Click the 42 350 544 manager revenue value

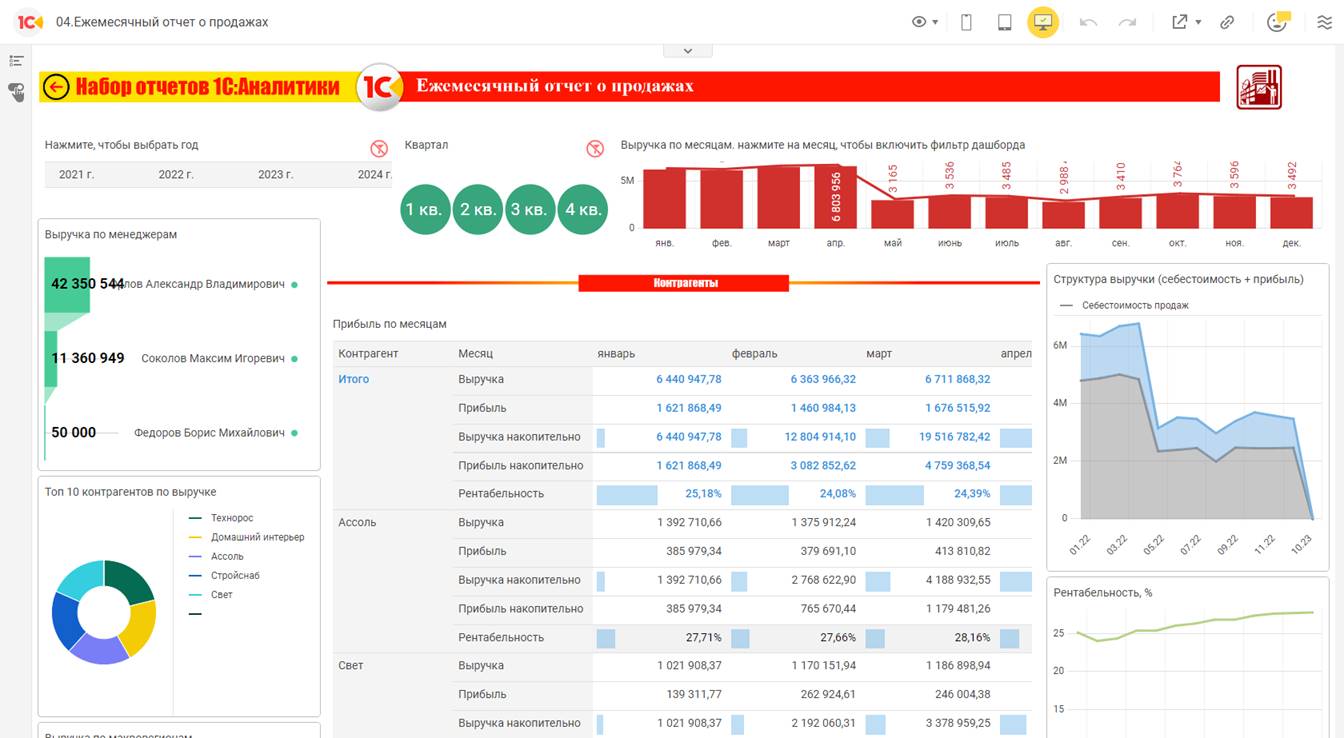pos(88,284)
